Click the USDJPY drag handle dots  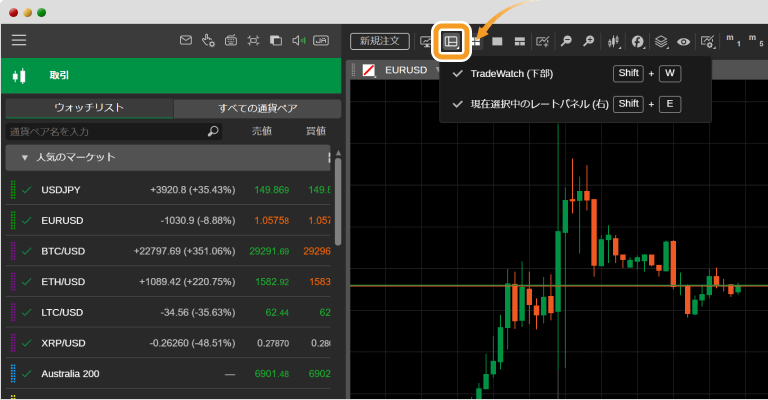13,190
